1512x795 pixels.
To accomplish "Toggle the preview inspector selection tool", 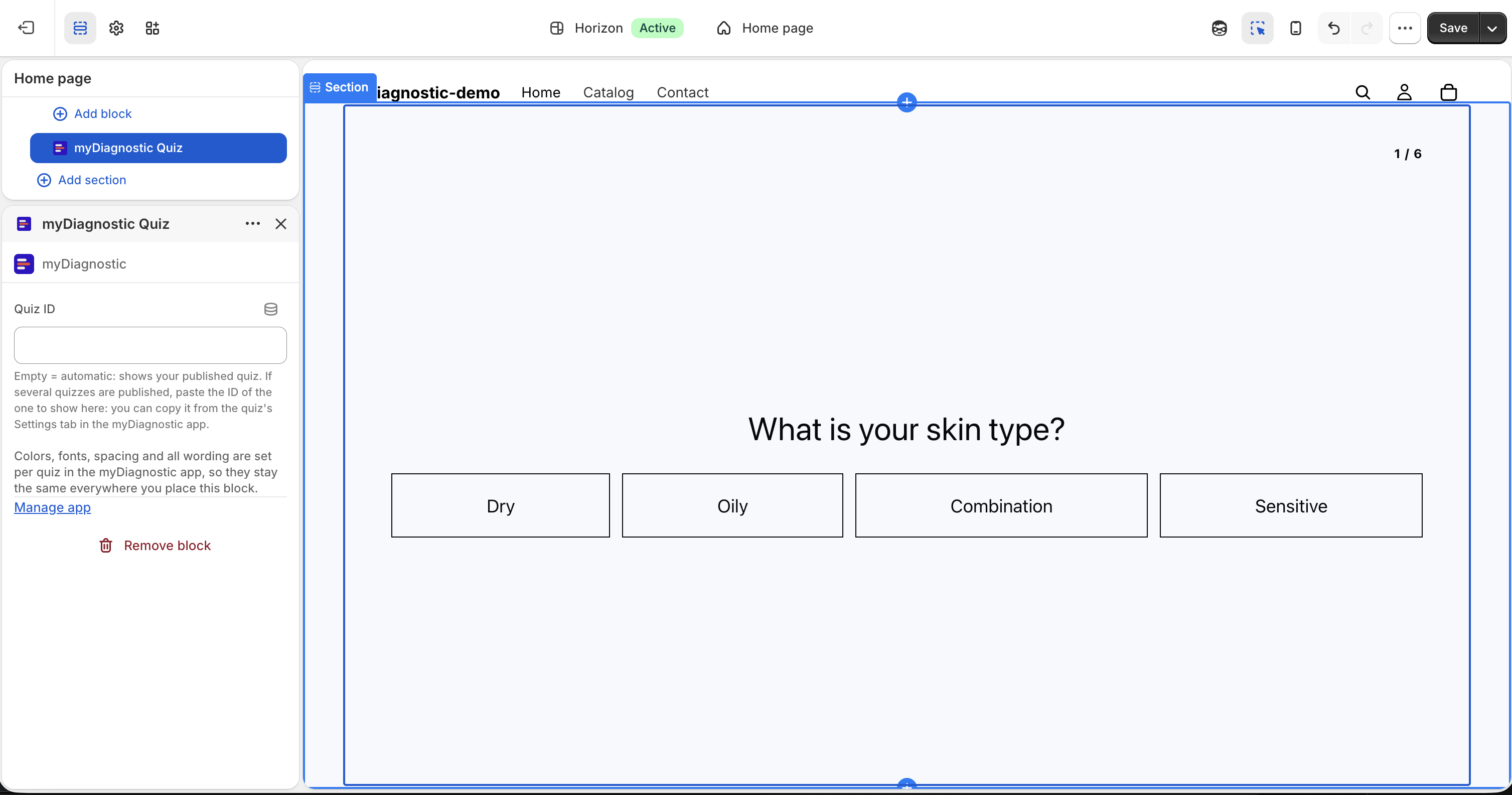I will pos(1257,28).
